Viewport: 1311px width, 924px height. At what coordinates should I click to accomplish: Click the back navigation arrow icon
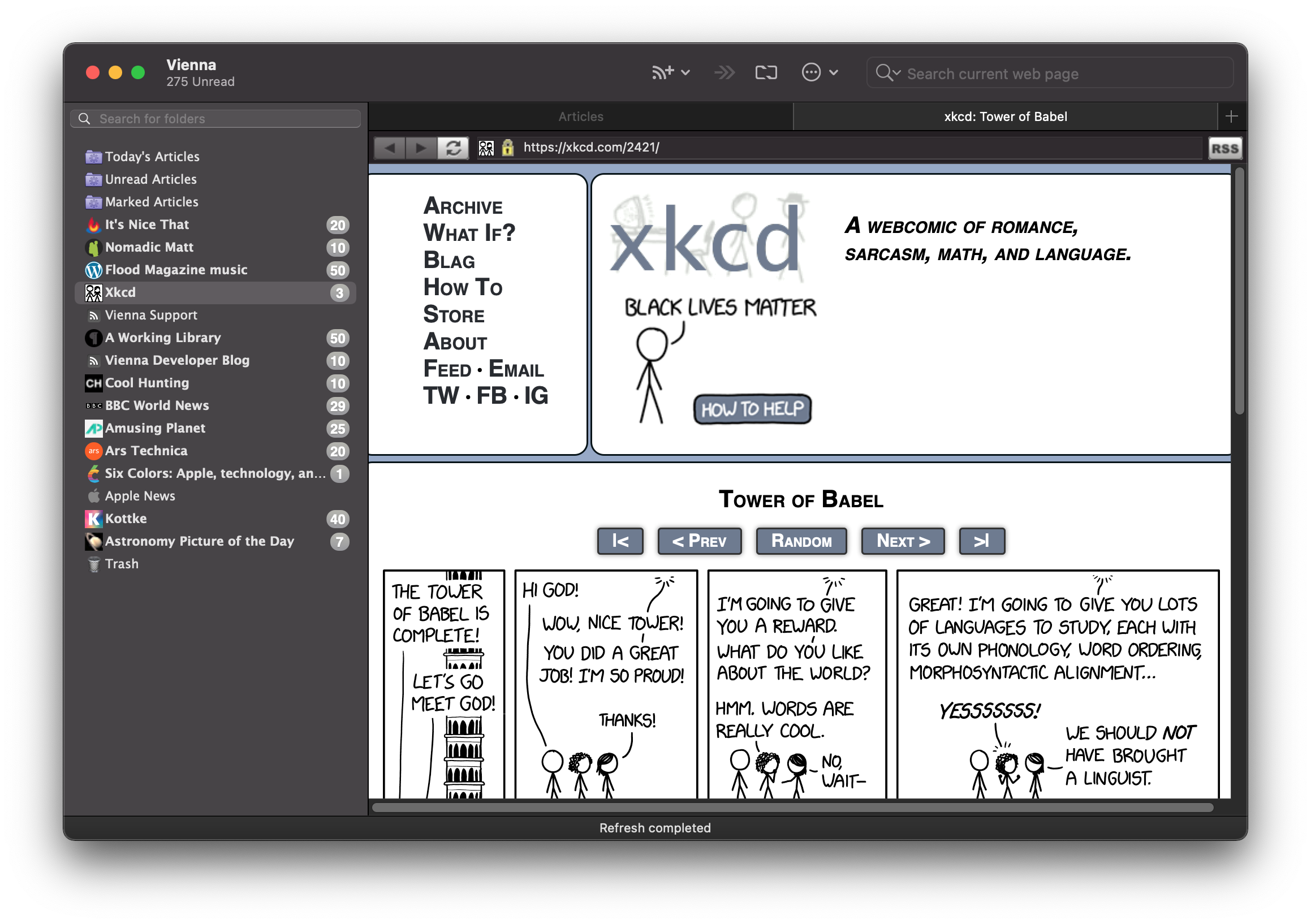[x=390, y=148]
